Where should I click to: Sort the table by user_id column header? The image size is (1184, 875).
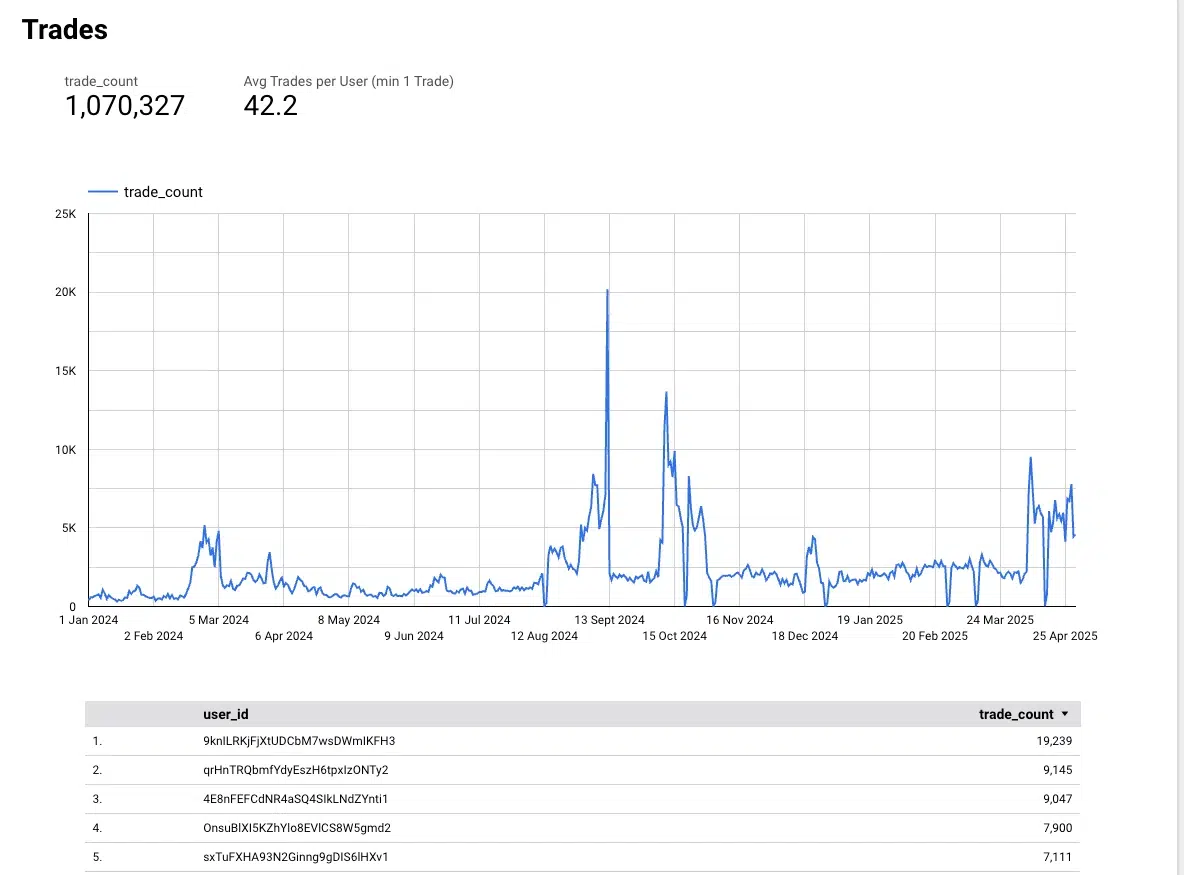(225, 714)
